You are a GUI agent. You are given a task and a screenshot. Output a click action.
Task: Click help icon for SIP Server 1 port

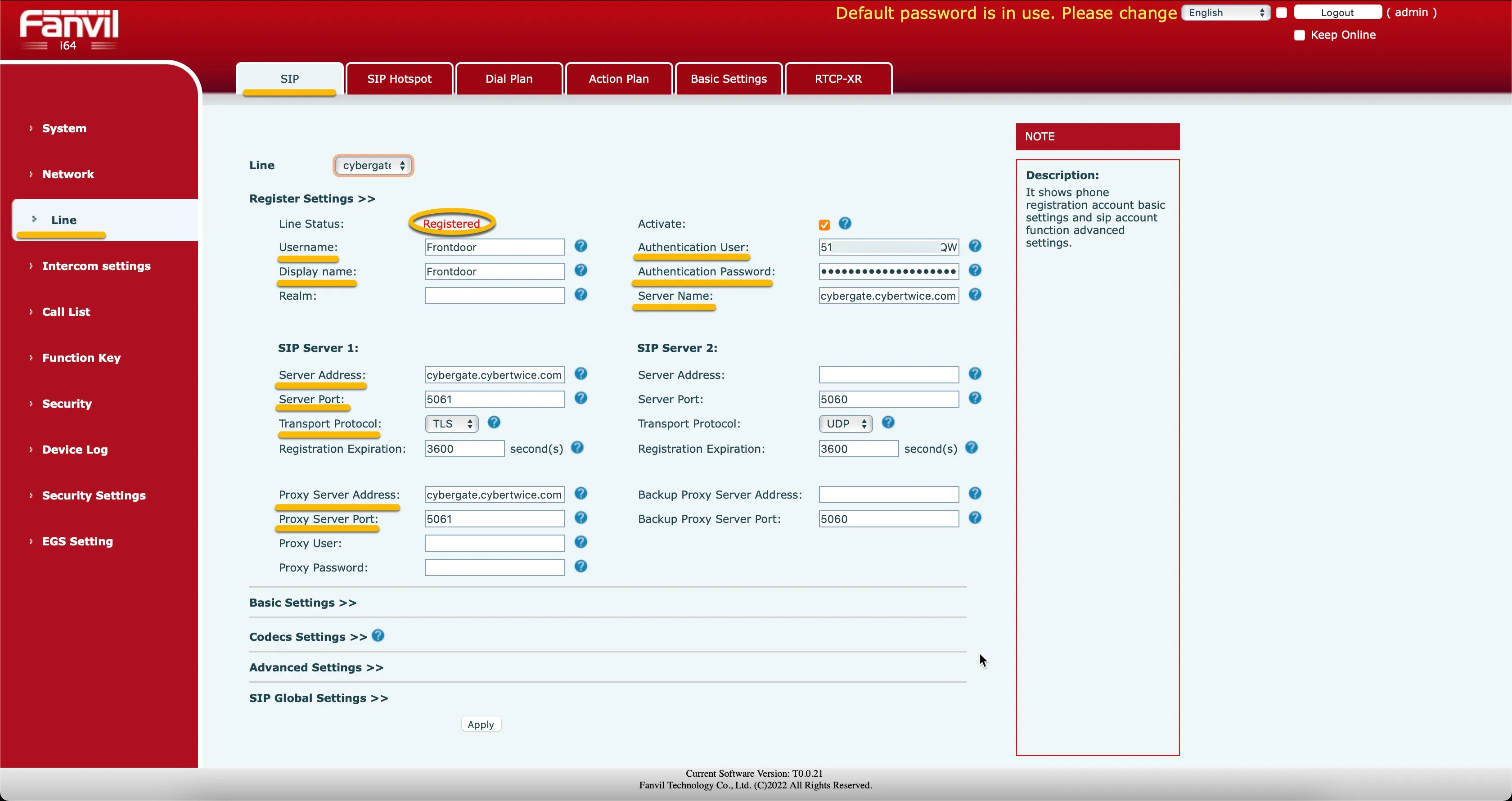coord(580,398)
